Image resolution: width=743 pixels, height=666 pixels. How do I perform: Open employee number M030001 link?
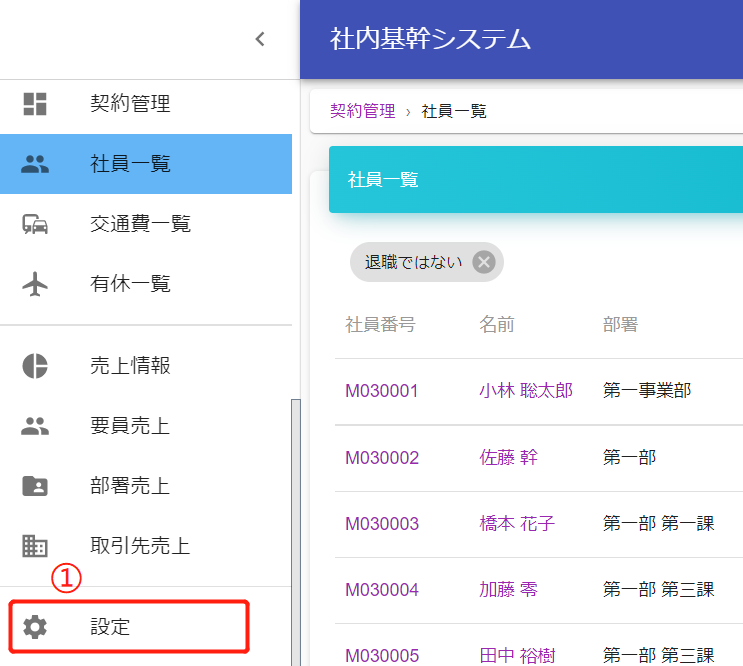(x=382, y=391)
